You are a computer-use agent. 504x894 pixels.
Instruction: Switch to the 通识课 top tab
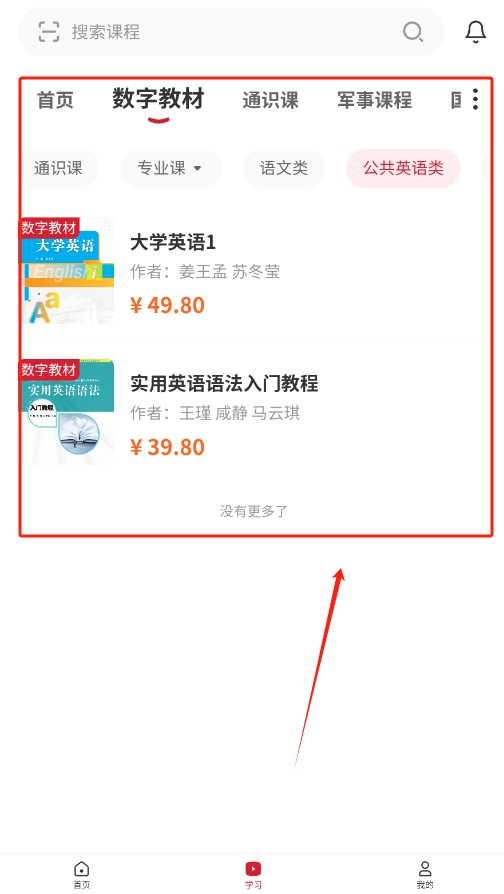pos(270,100)
